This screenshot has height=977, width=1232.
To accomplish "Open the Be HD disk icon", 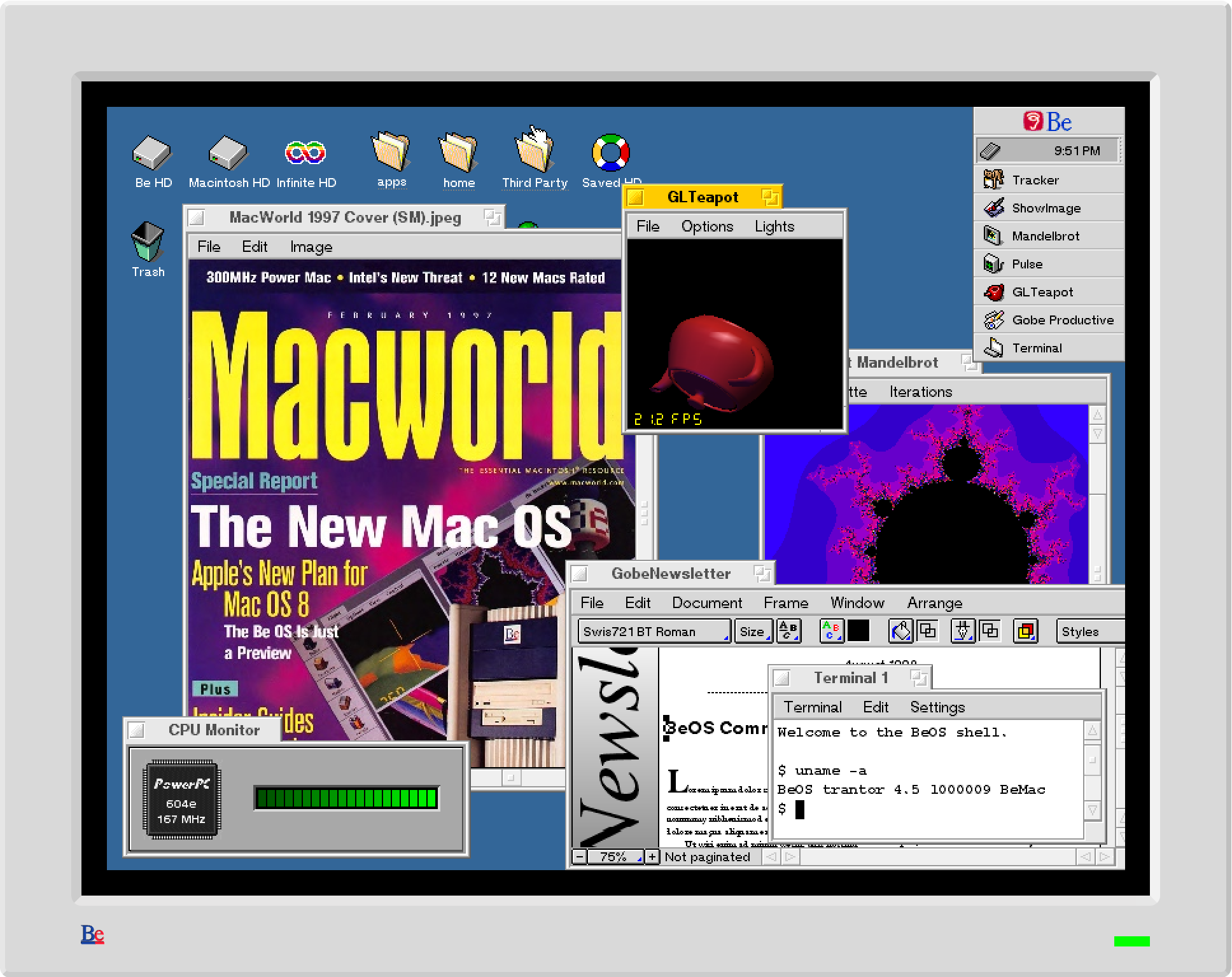I will tap(152, 153).
